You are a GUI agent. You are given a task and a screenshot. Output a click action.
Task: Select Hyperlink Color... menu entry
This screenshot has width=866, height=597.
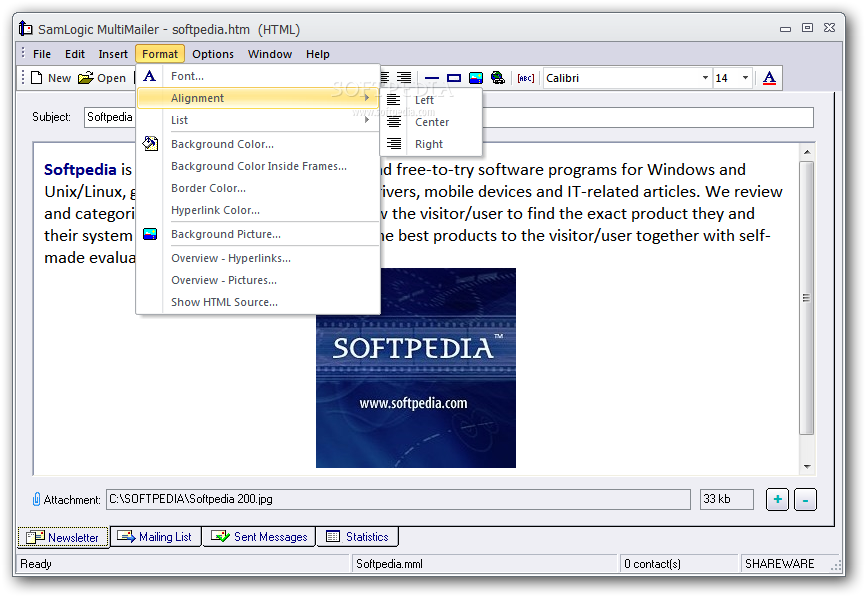258,210
